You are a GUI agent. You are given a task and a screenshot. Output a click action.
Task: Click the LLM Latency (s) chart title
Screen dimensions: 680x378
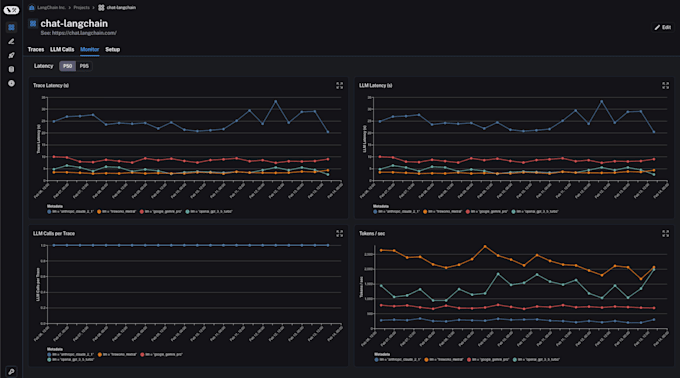(376, 85)
